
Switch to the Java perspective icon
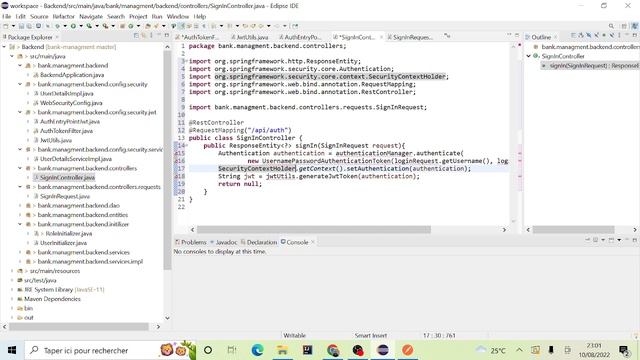coord(635,26)
